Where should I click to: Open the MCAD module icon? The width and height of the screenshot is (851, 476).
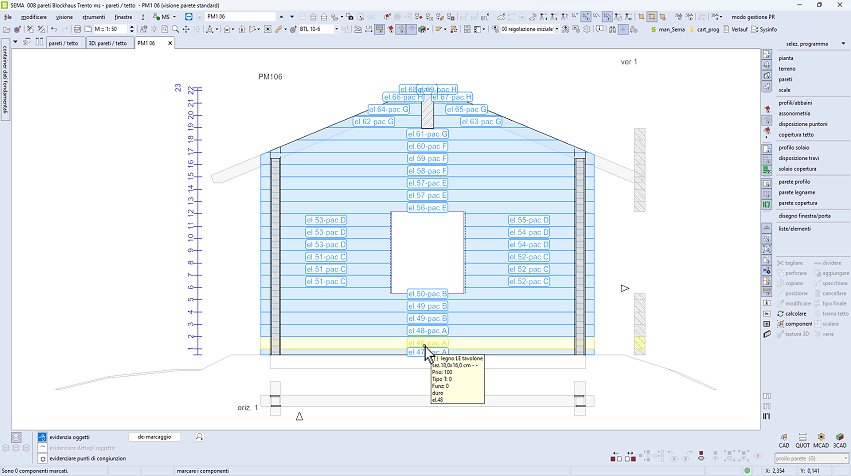pyautogui.click(x=820, y=439)
